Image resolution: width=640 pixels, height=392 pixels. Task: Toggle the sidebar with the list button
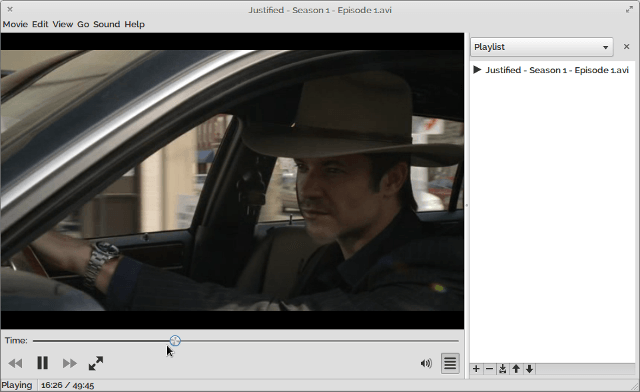[x=450, y=363]
